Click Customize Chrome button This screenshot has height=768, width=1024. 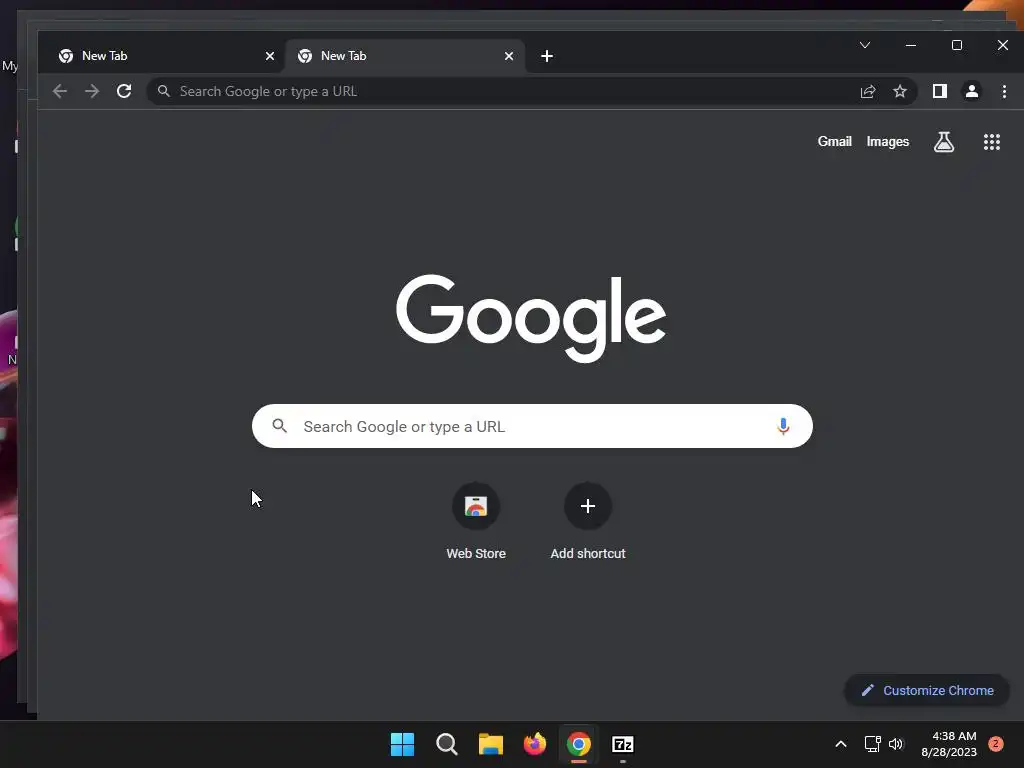927,690
